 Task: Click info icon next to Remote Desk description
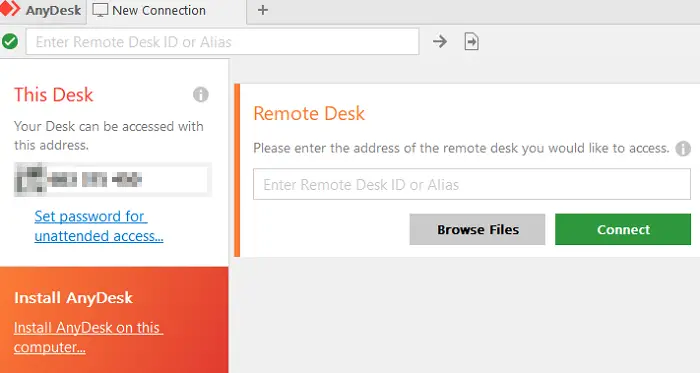point(683,148)
